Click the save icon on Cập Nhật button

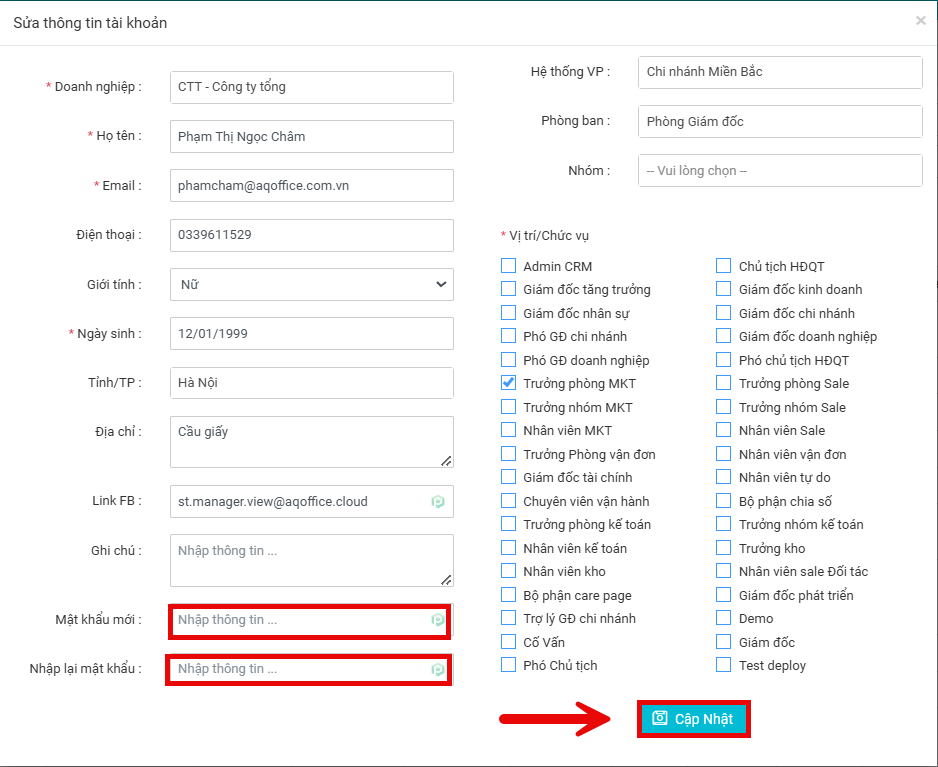[660, 719]
